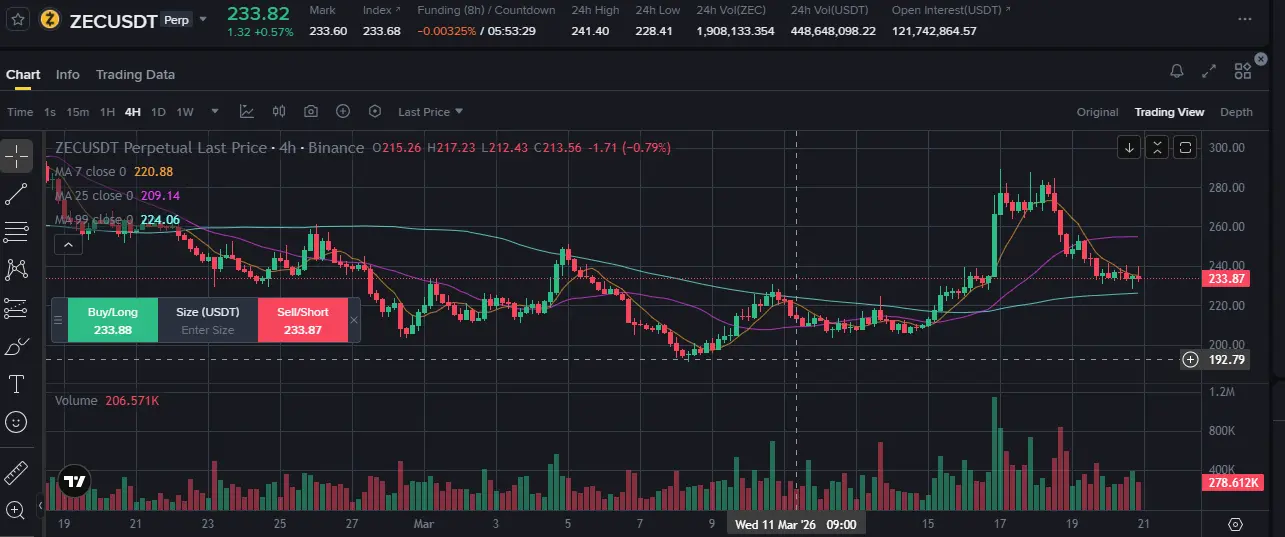Set chart interval to 1W

coord(185,112)
